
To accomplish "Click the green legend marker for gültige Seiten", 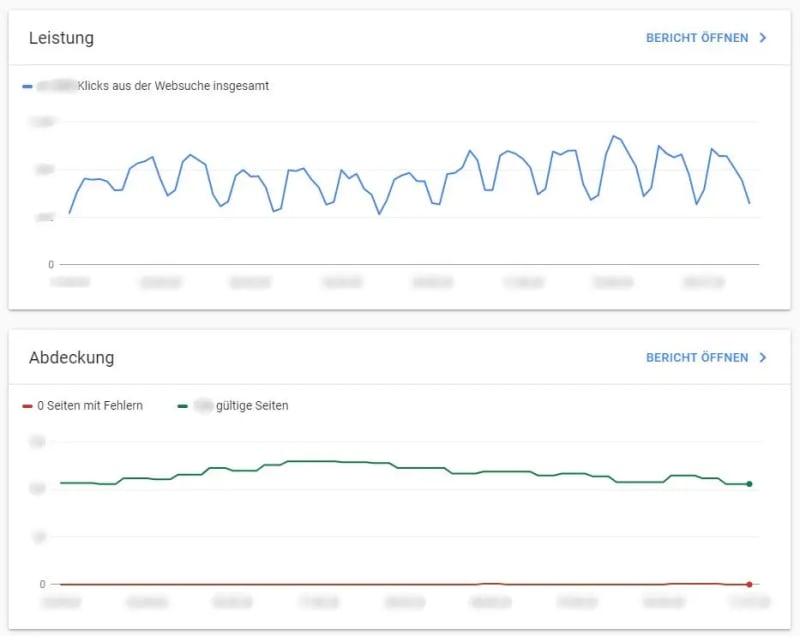I will coord(183,406).
